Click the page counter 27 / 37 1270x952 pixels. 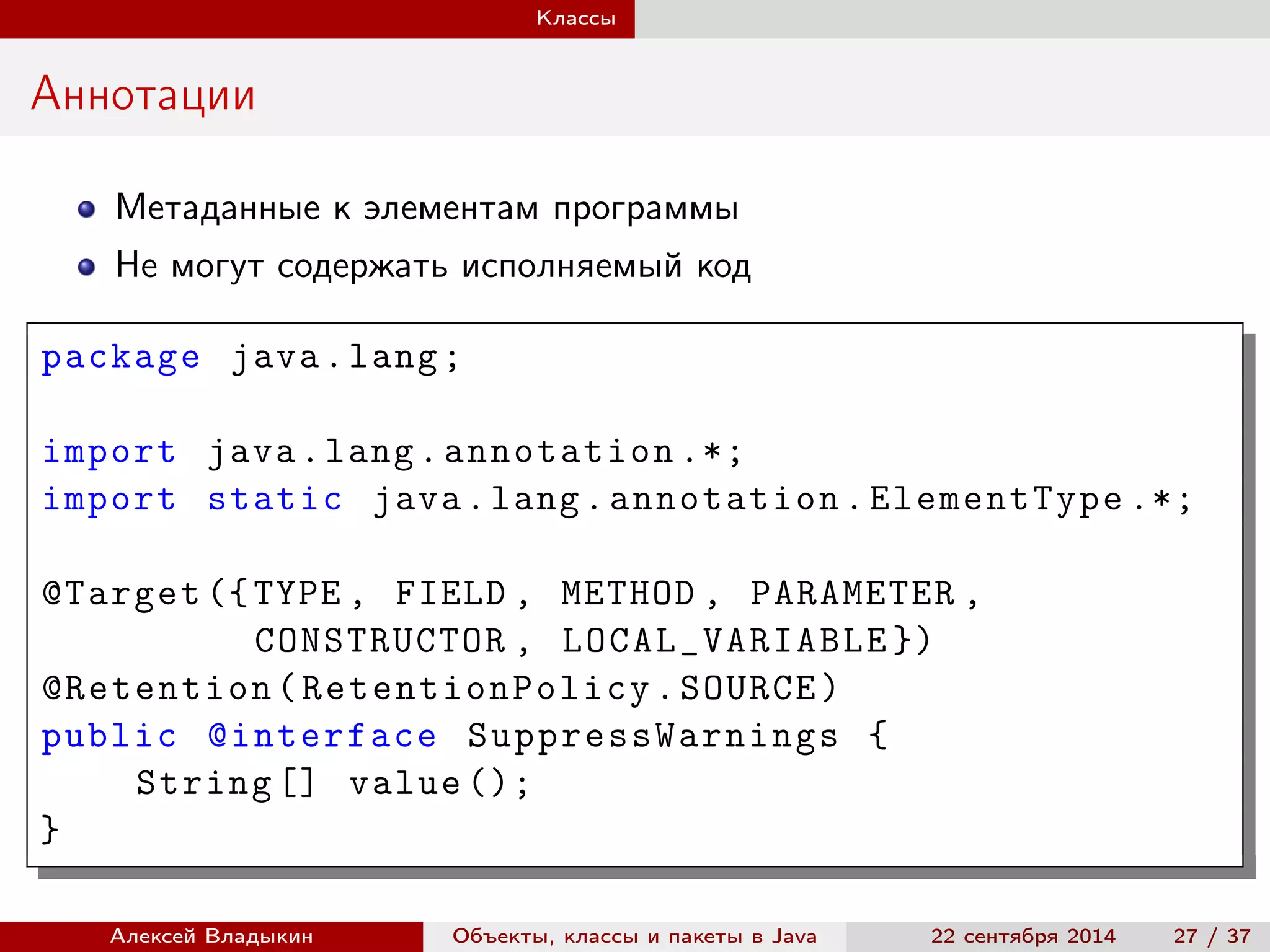[x=1211, y=936]
